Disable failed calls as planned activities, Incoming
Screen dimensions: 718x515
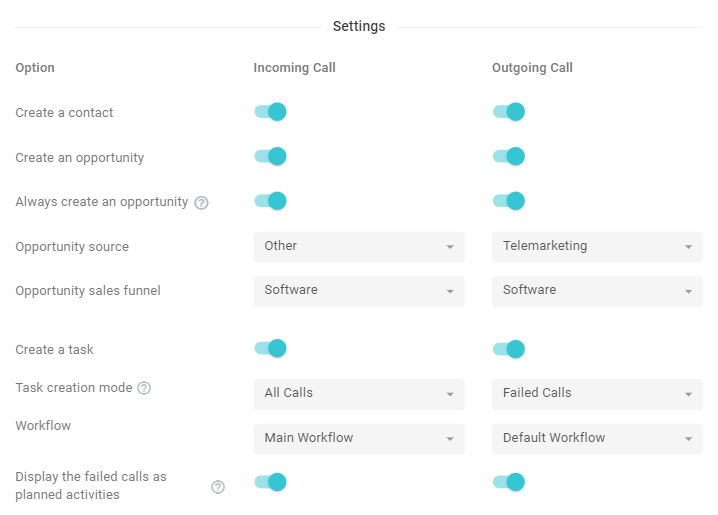[x=271, y=482]
